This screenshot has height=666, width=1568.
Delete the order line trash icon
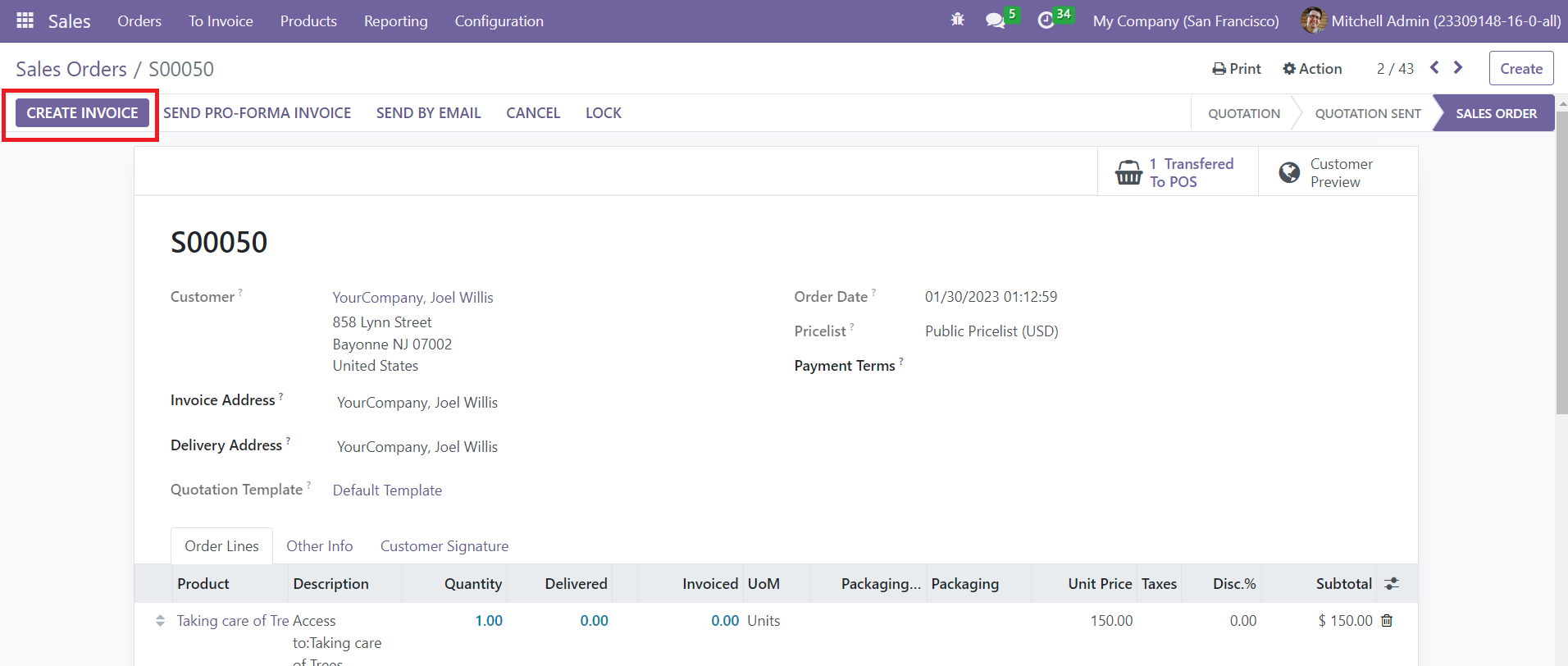click(1387, 620)
